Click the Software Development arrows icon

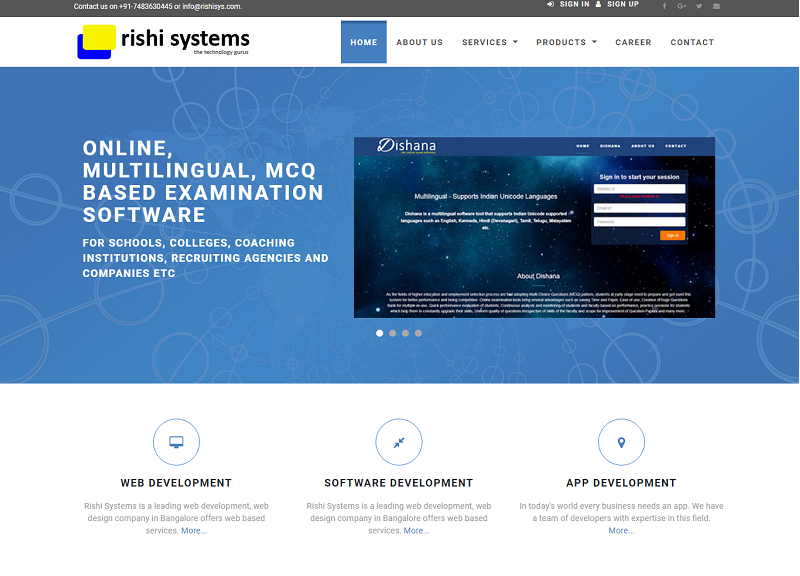pos(398,442)
